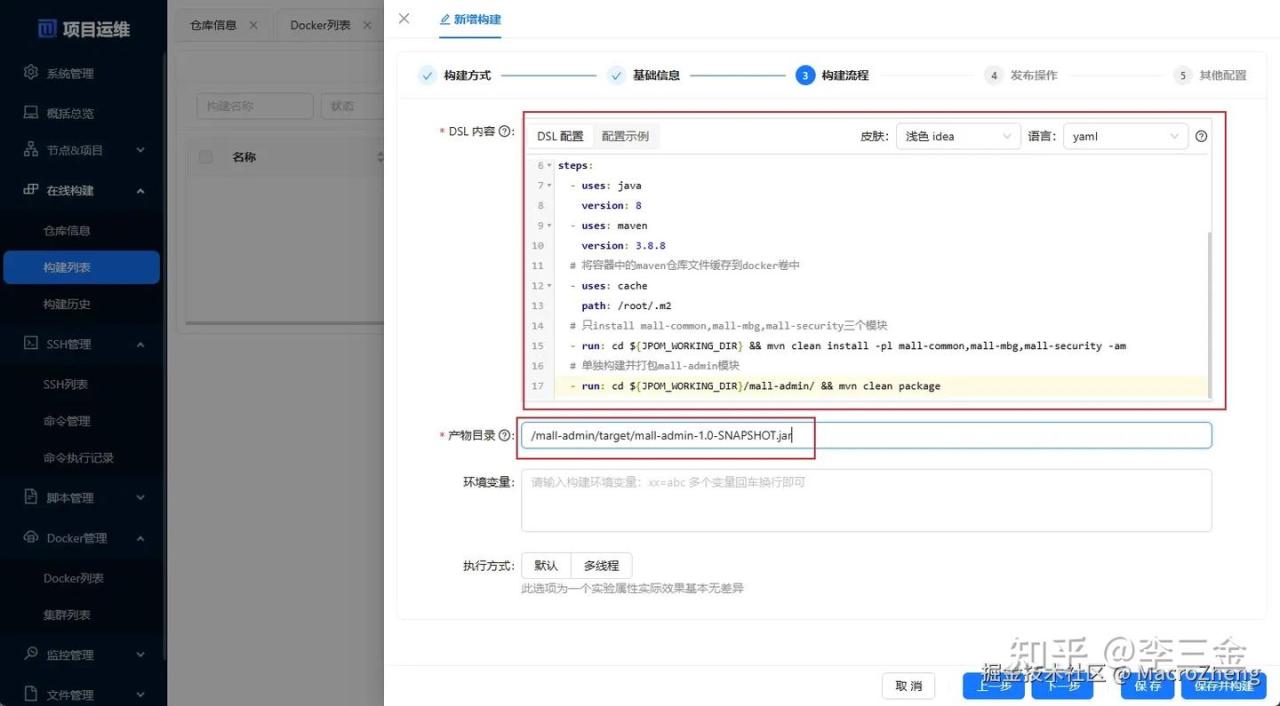Viewport: 1280px width, 706px height.
Task: Open the 语言 yaml dropdown
Action: coord(1125,137)
